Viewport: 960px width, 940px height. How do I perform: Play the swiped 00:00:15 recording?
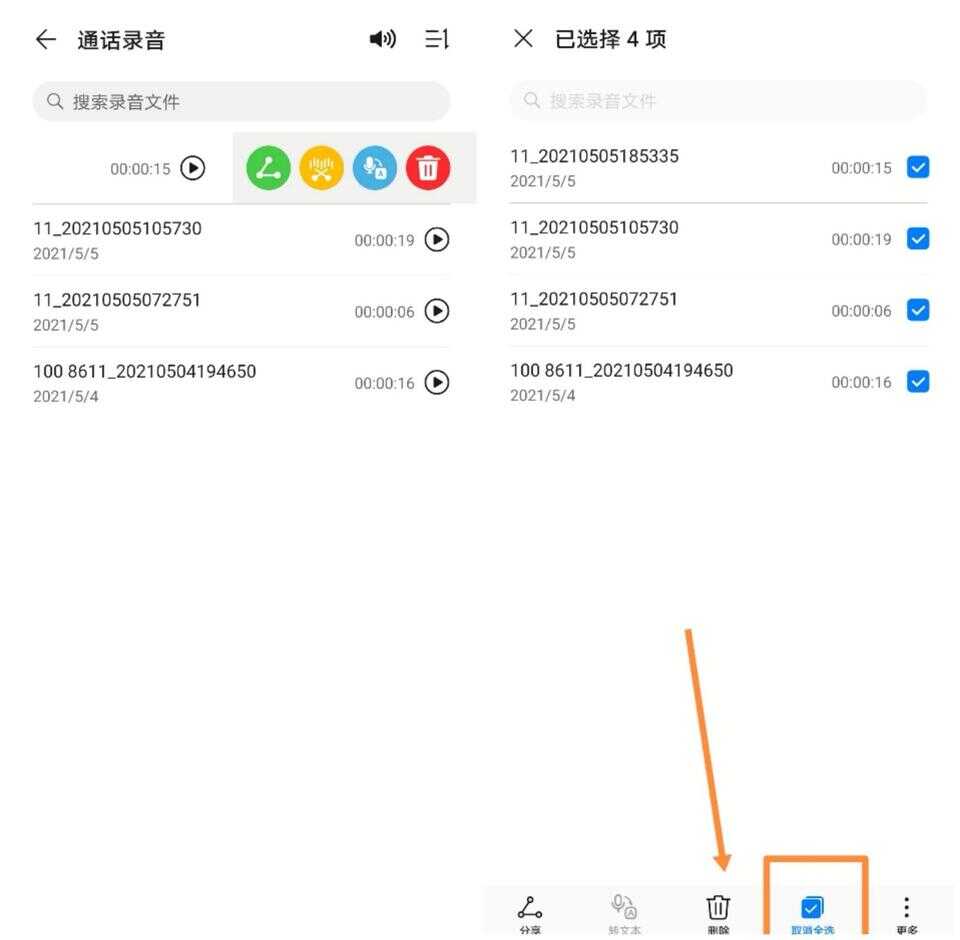coord(193,168)
